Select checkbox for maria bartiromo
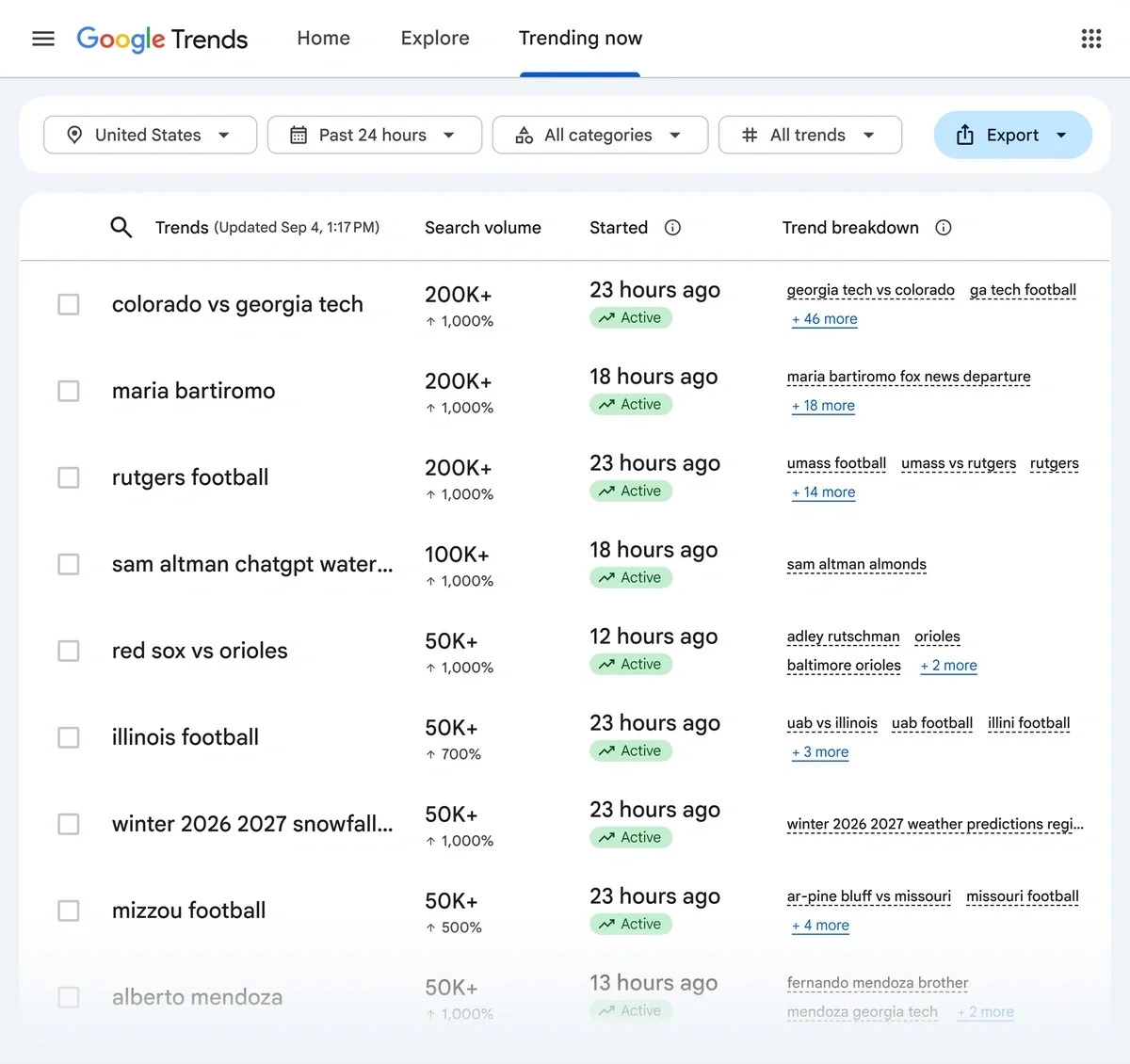Screen dimensions: 1130x1064 pyautogui.click(x=69, y=391)
